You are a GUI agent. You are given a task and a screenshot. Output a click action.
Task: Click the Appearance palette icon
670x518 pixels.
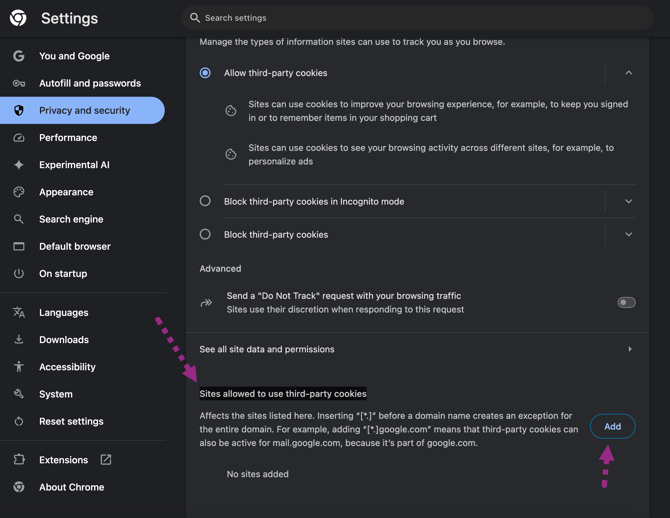coord(19,192)
